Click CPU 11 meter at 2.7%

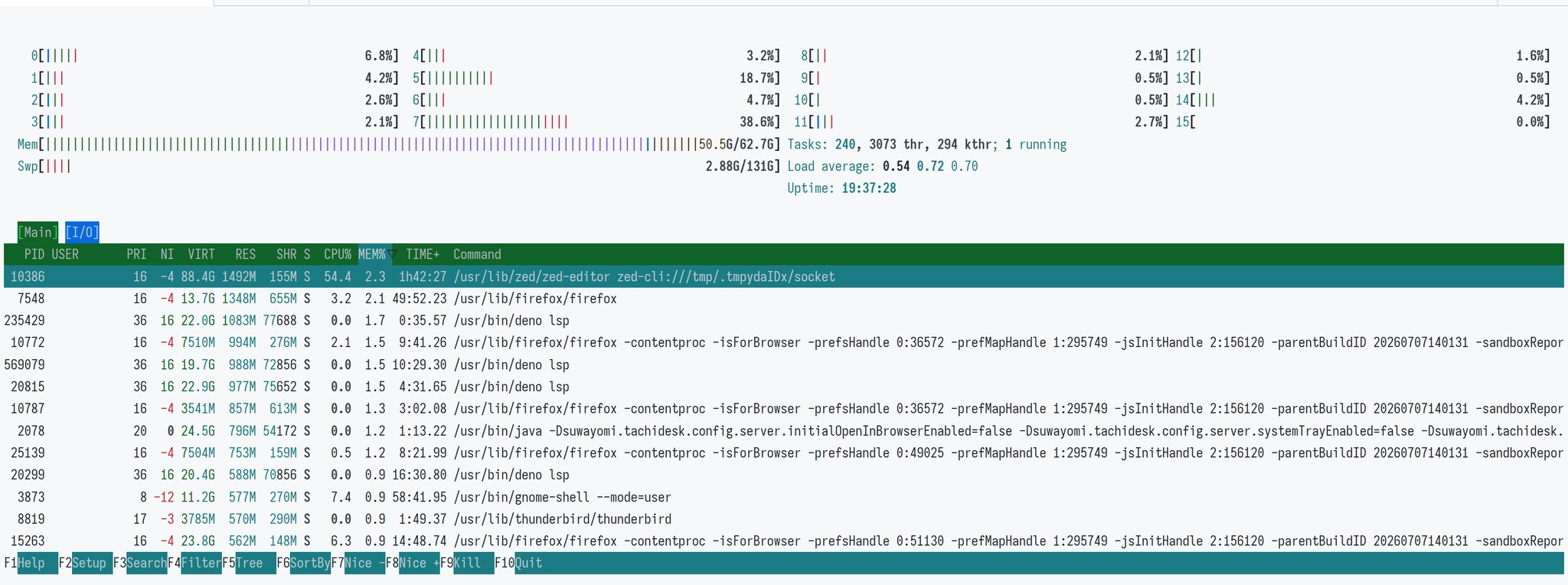982,122
